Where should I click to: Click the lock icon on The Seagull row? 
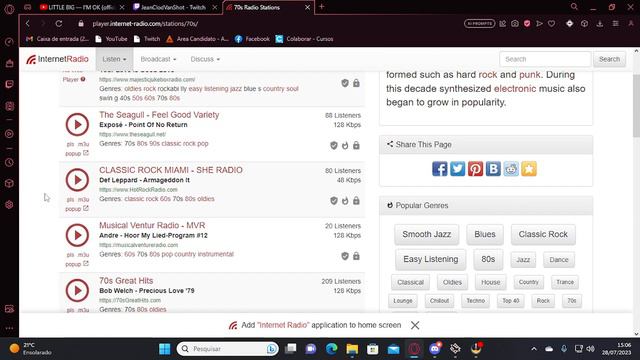tap(356, 145)
